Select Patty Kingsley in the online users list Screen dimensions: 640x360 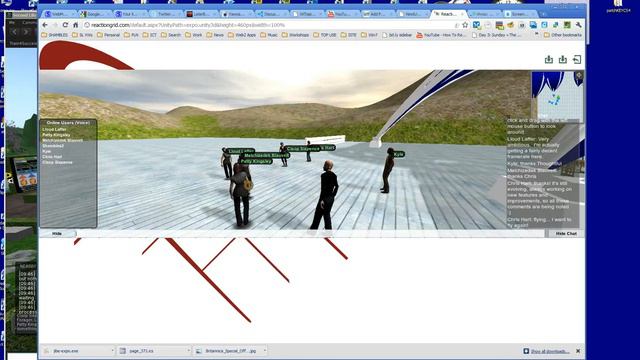(x=56, y=135)
